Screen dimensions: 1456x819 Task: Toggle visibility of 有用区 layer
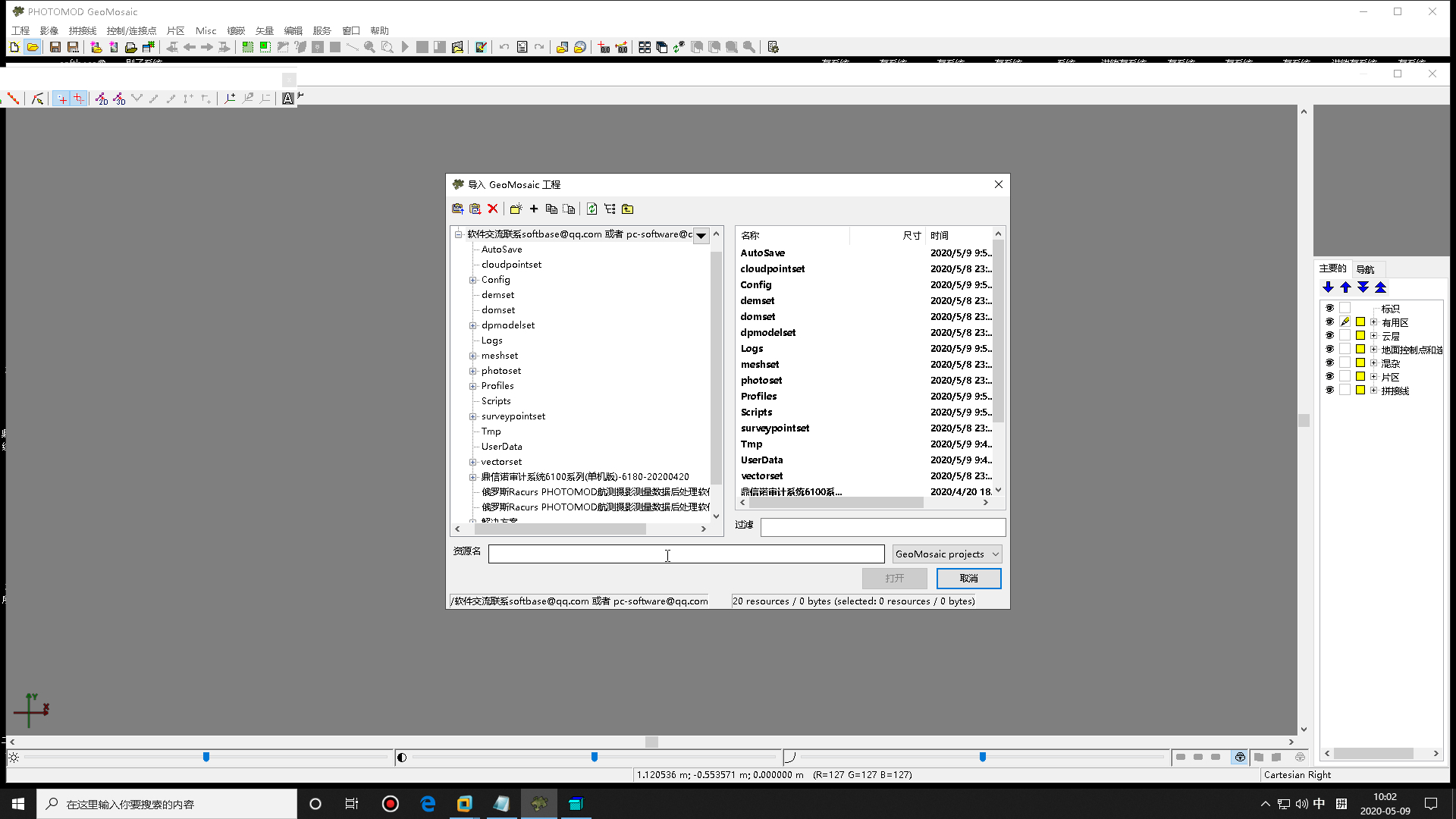pyautogui.click(x=1328, y=322)
